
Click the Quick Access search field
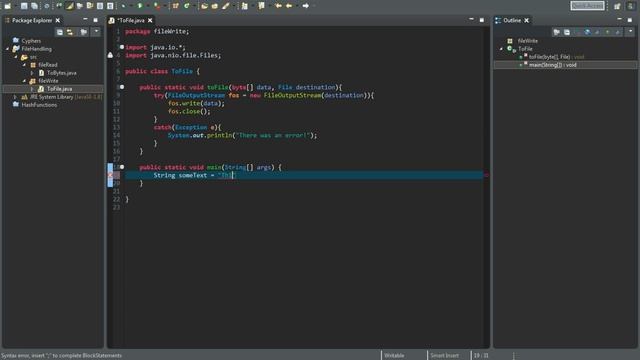tap(588, 6)
